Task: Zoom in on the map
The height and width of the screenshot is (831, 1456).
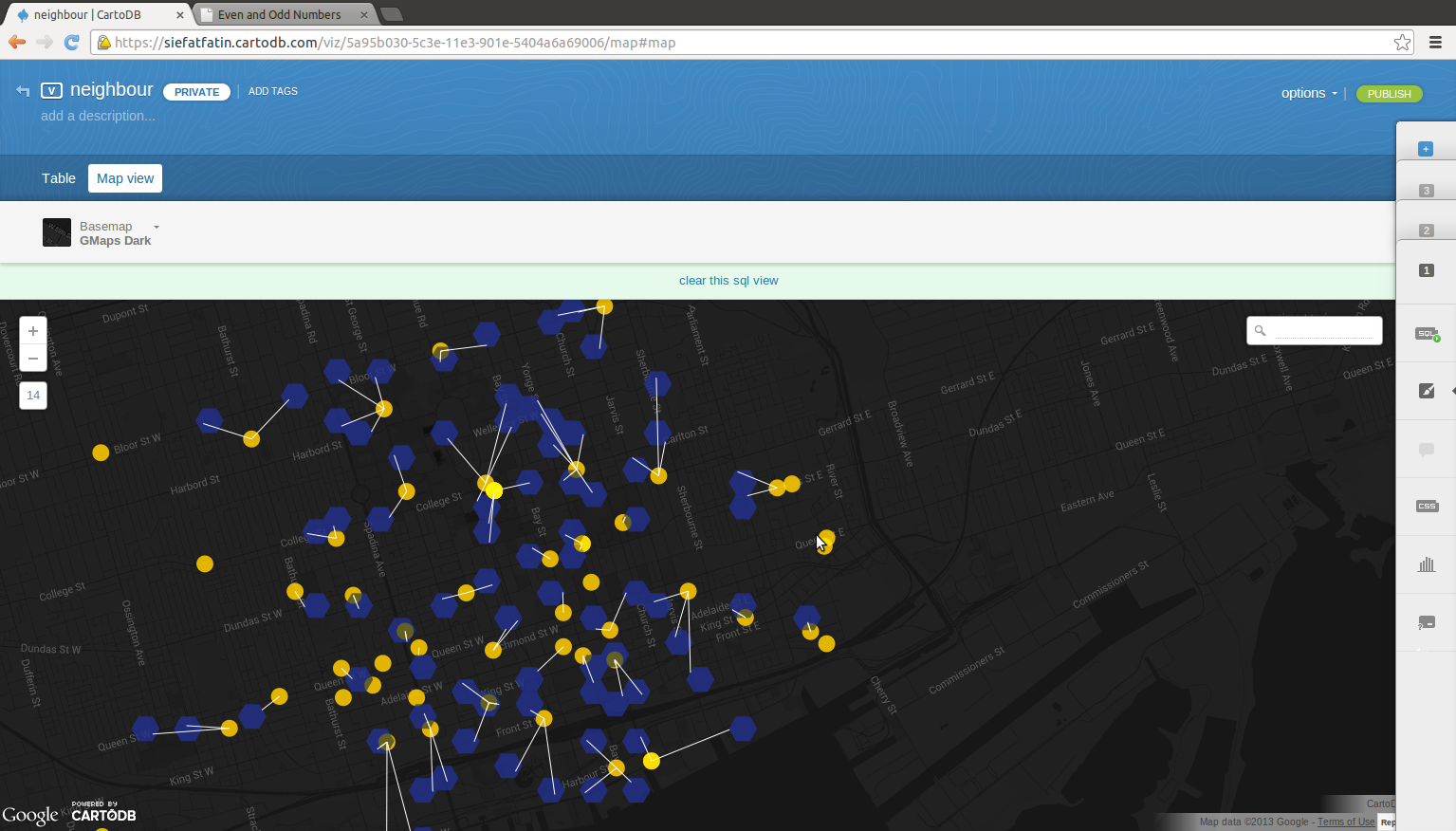Action: pos(33,331)
